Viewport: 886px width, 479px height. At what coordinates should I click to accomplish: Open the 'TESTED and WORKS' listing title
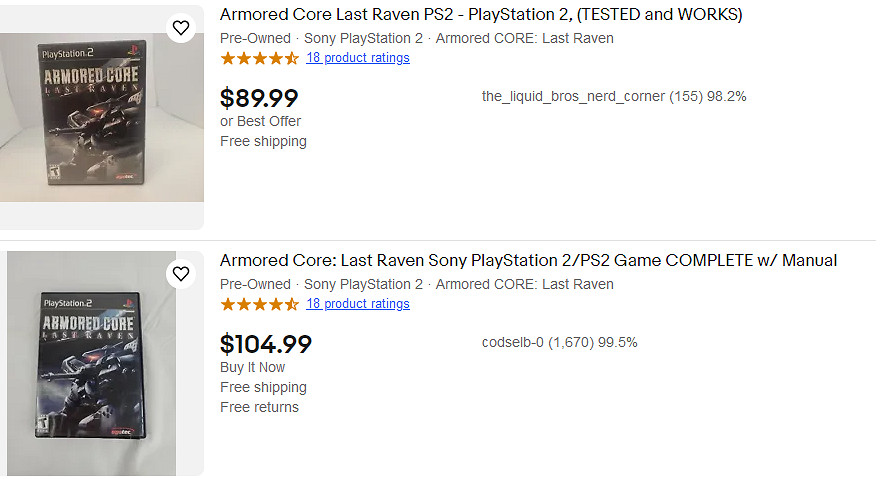481,15
